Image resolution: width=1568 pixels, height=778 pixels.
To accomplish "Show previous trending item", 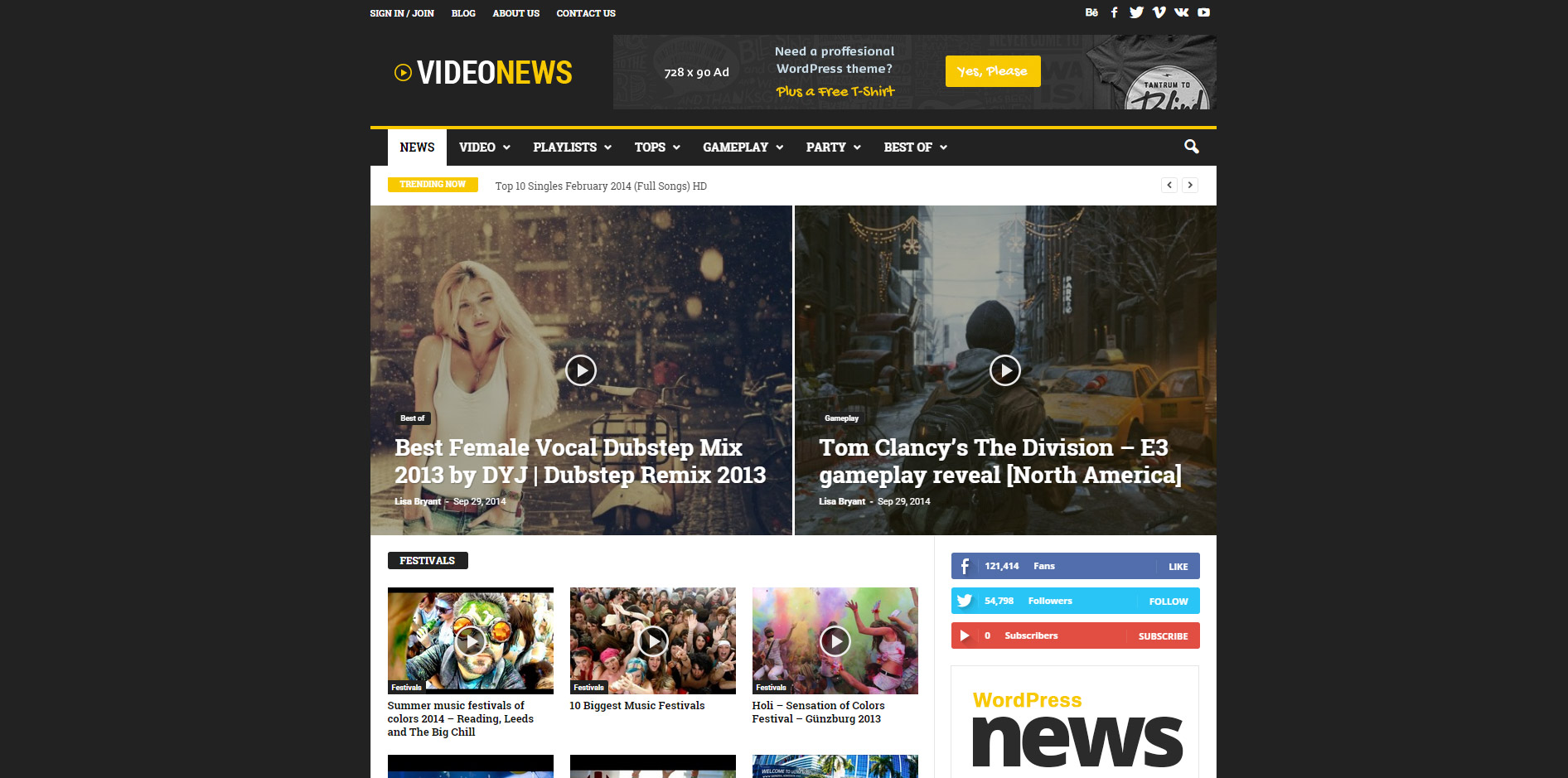I will [1169, 185].
